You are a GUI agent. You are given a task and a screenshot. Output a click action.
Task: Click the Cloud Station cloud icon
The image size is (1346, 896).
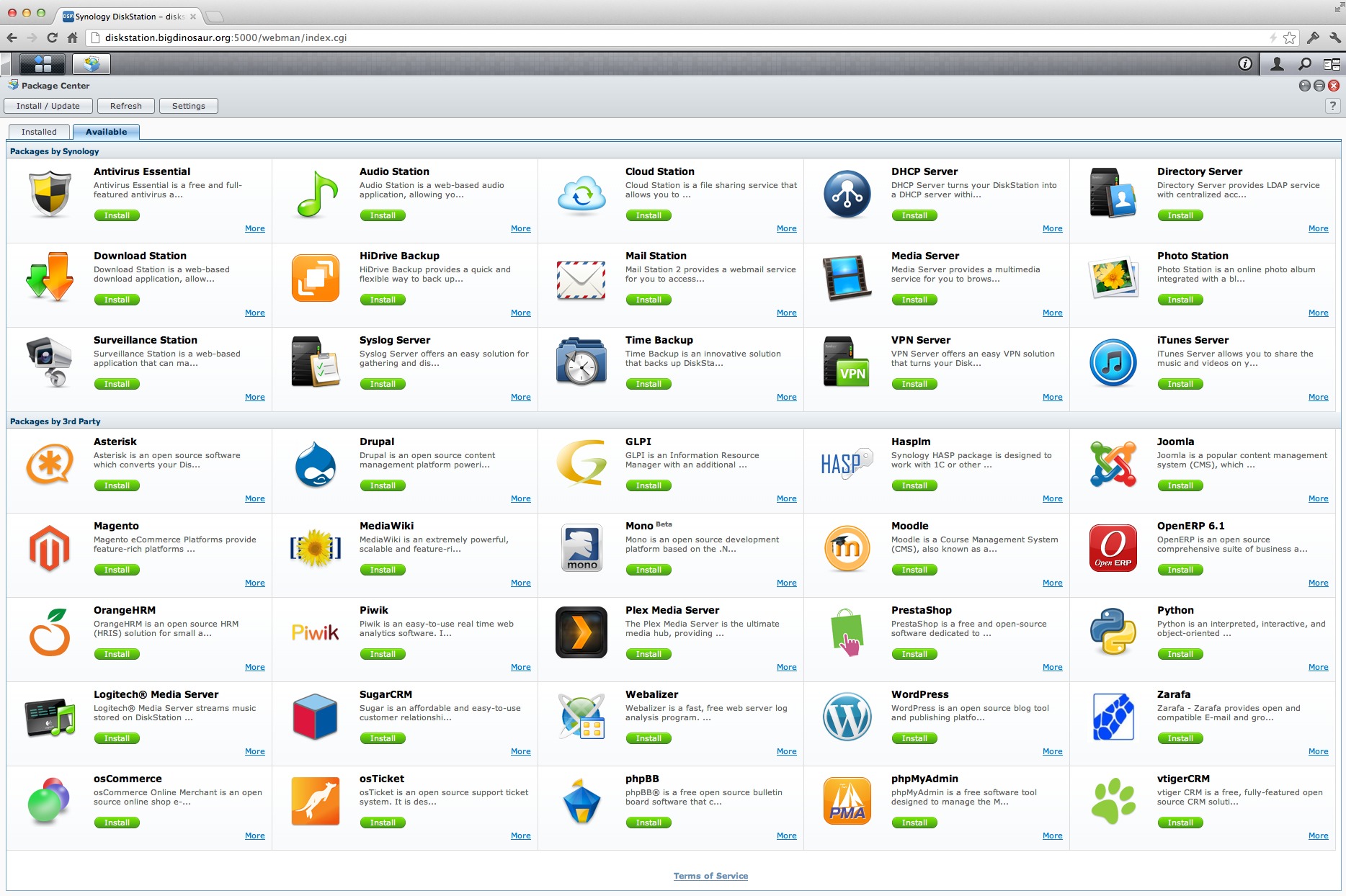coord(581,195)
